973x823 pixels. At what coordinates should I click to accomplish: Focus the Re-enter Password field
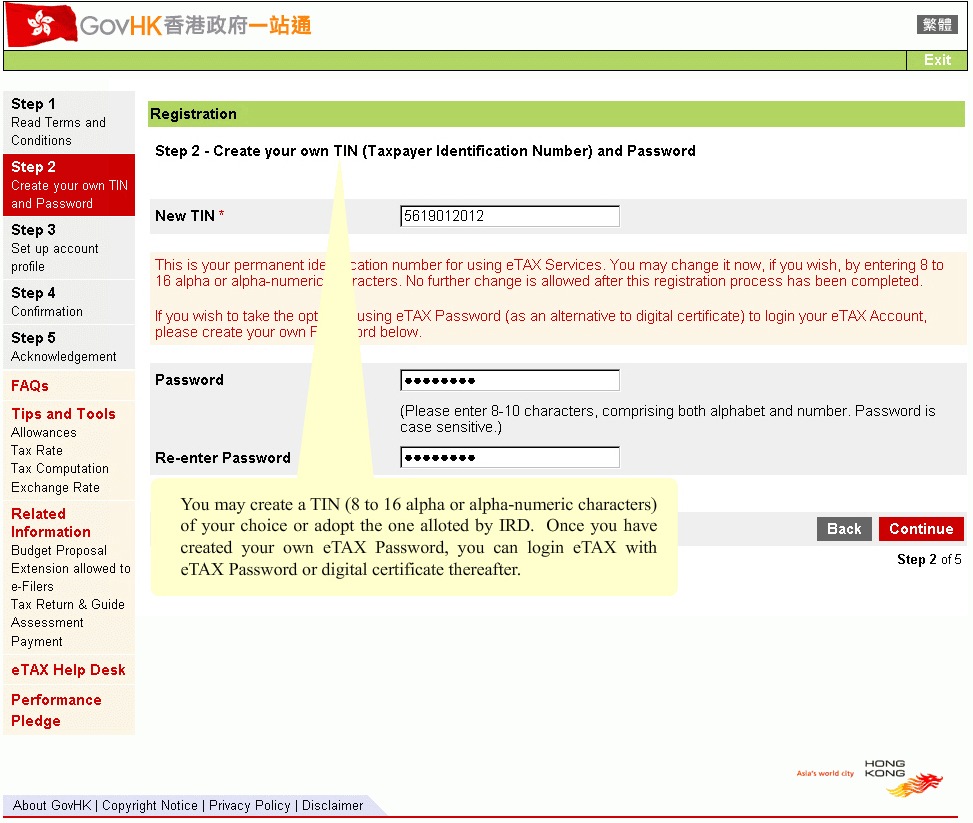click(x=509, y=457)
